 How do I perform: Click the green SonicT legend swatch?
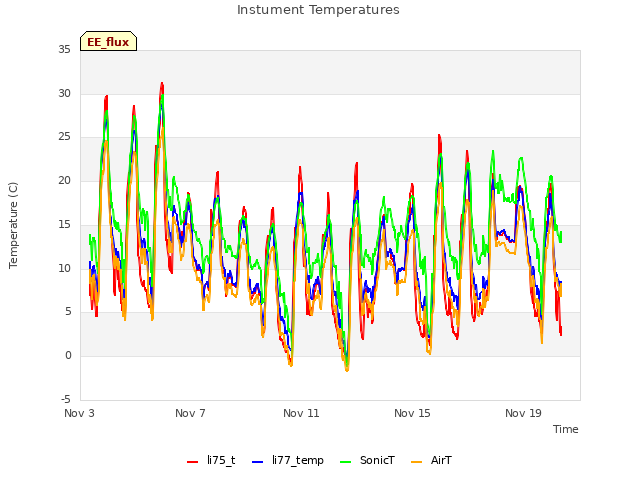[345, 462]
